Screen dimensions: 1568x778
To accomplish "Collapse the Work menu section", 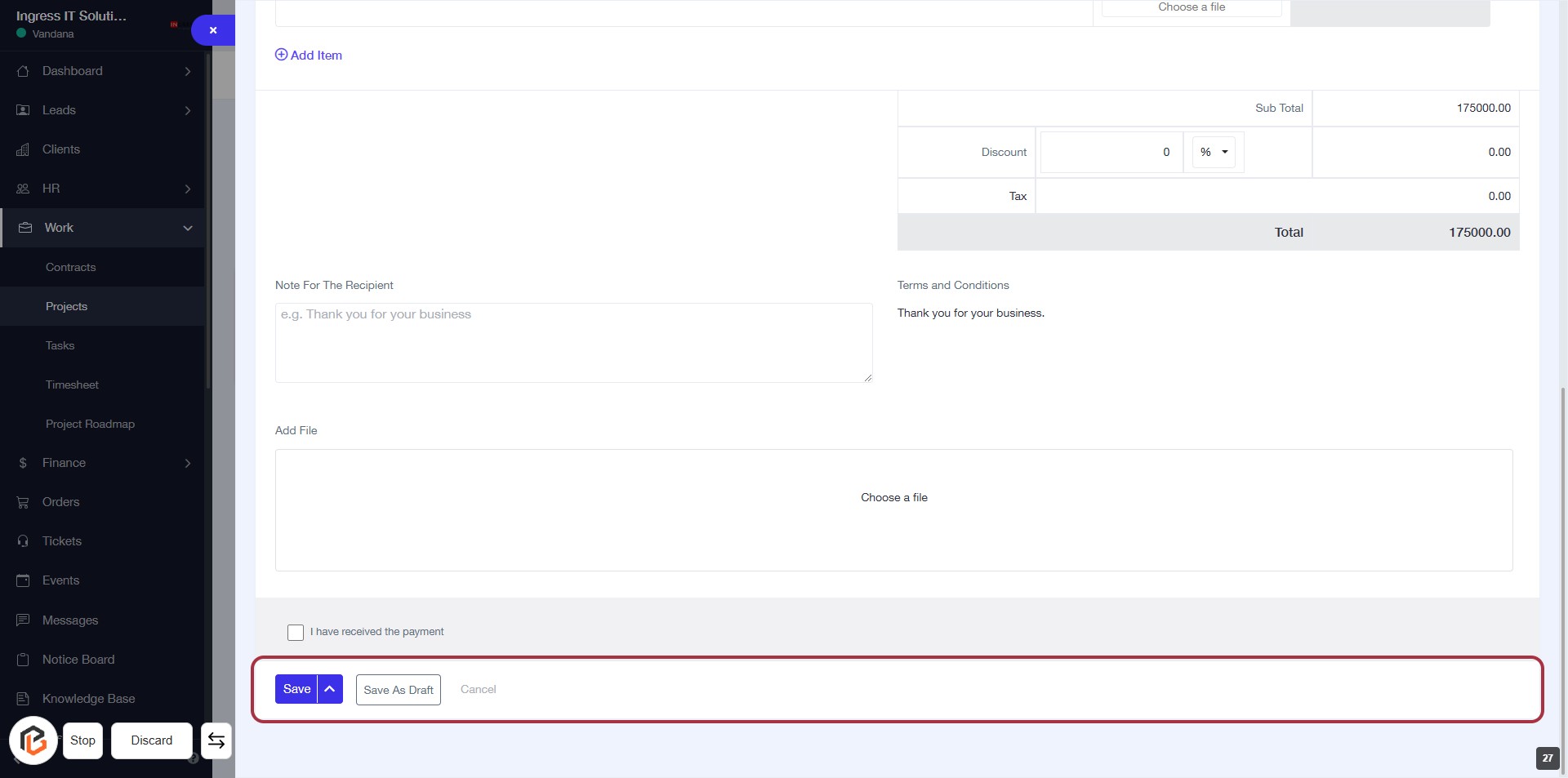I will tap(188, 228).
